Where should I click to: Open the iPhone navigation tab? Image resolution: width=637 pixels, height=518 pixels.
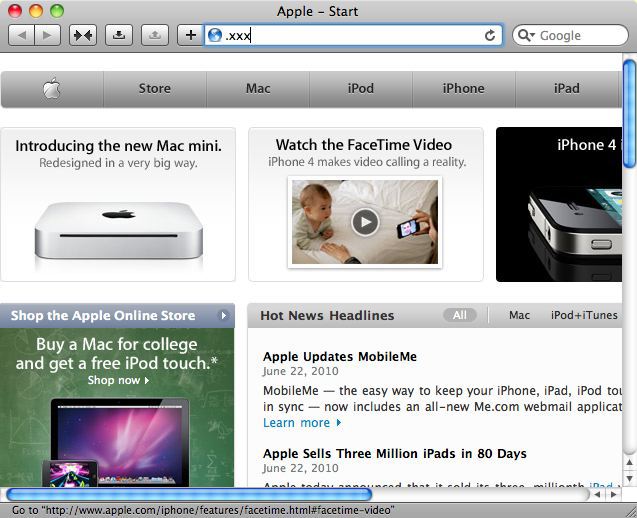point(464,89)
